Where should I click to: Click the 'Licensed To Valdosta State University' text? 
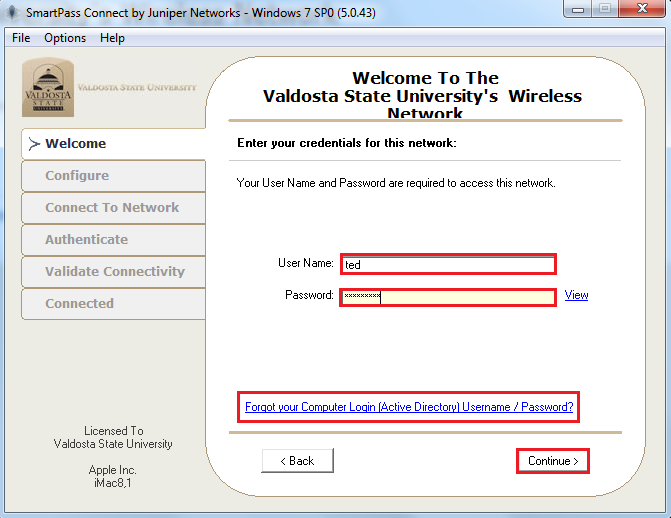[x=113, y=437]
